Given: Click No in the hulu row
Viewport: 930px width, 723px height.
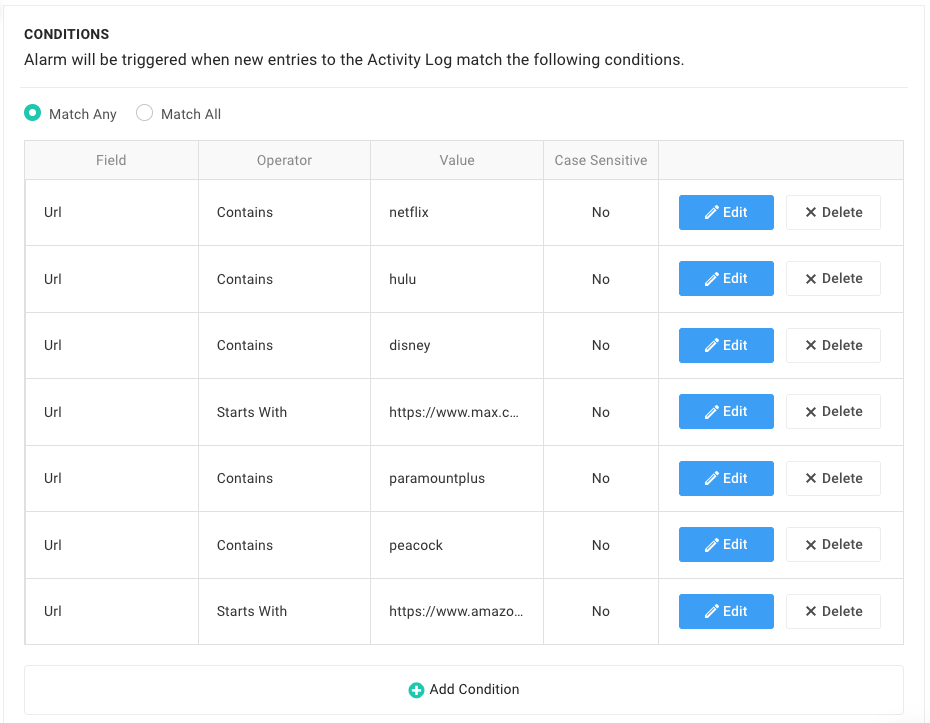Looking at the screenshot, I should [601, 279].
